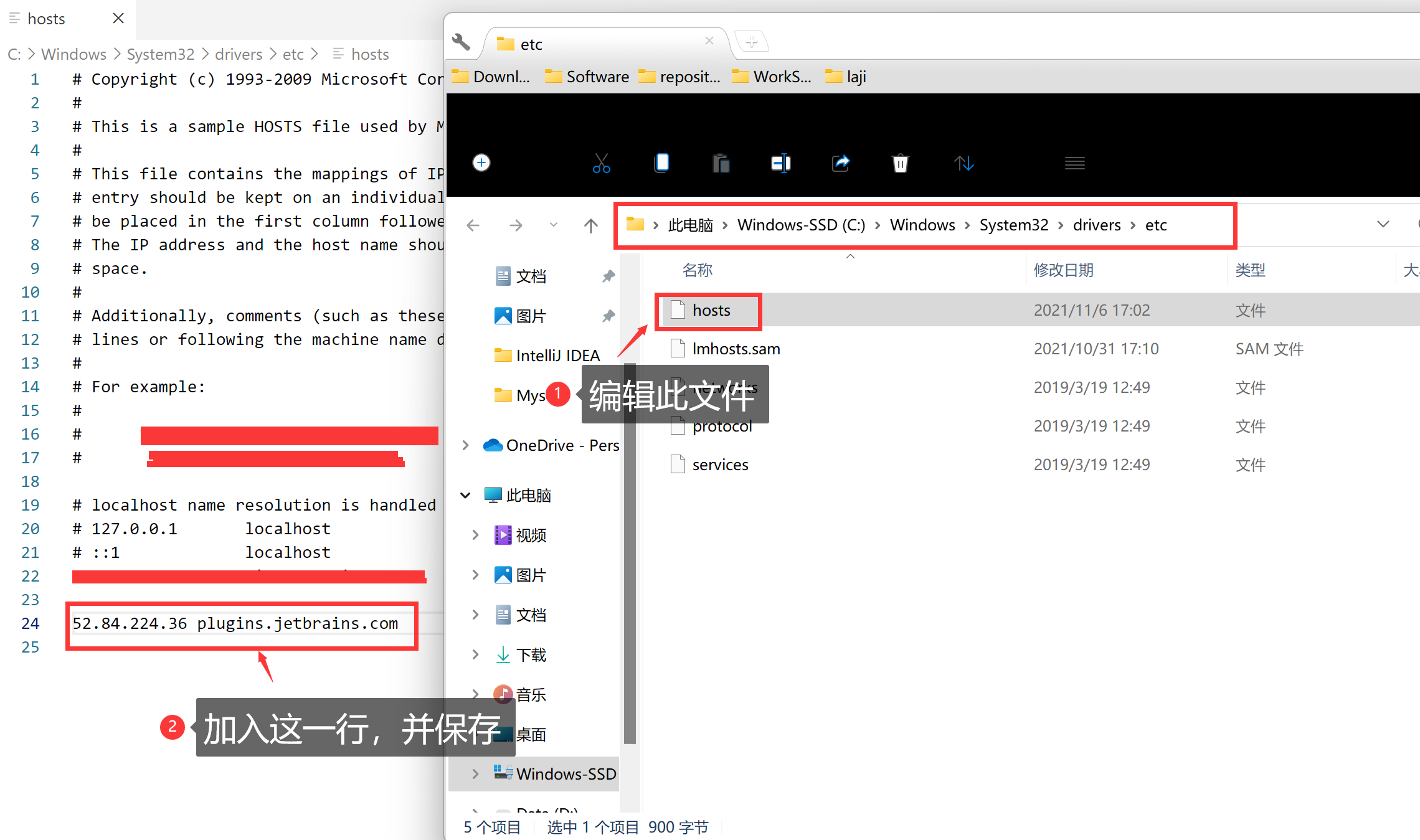Collapse the 此电脑 tree node
The height and width of the screenshot is (840, 1420).
click(x=465, y=496)
